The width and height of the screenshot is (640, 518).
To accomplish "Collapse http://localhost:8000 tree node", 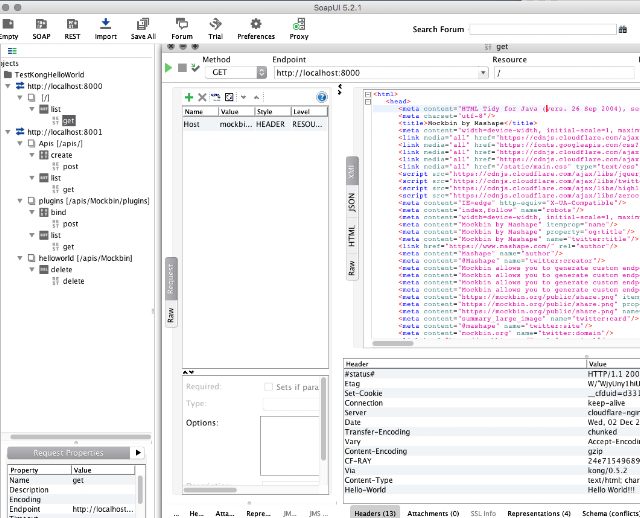I will (8, 86).
